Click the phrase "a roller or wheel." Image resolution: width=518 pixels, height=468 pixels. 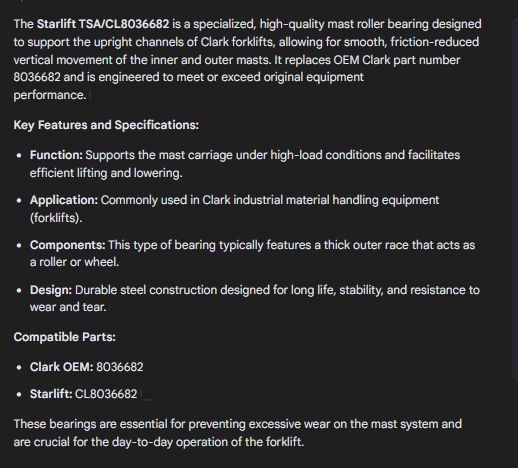click(74, 262)
